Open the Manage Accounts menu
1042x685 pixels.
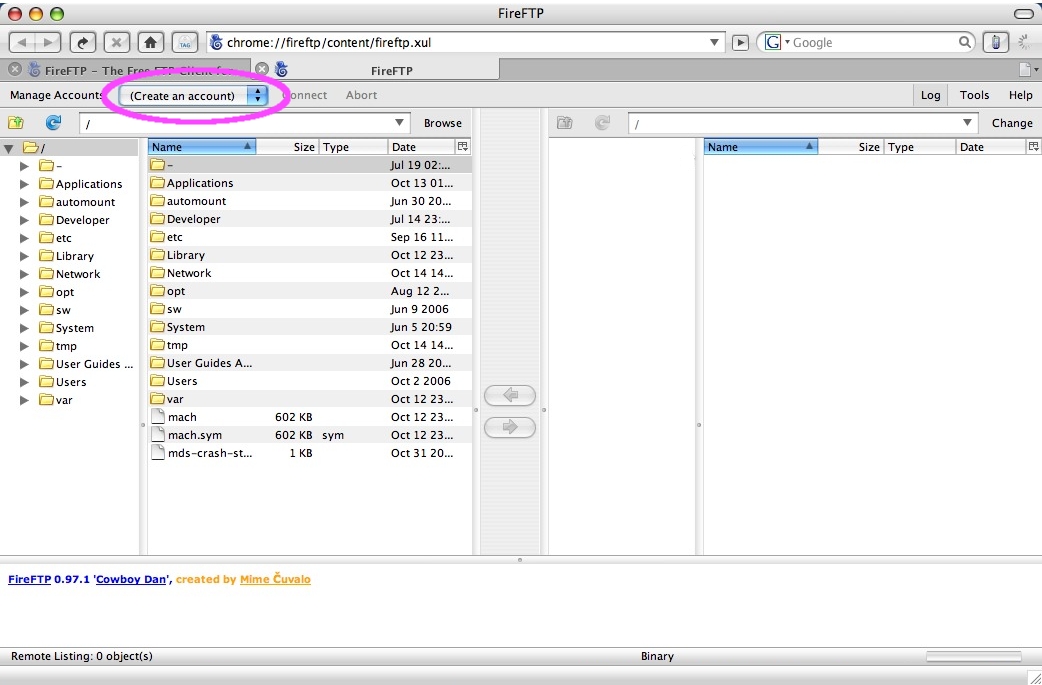[57, 95]
